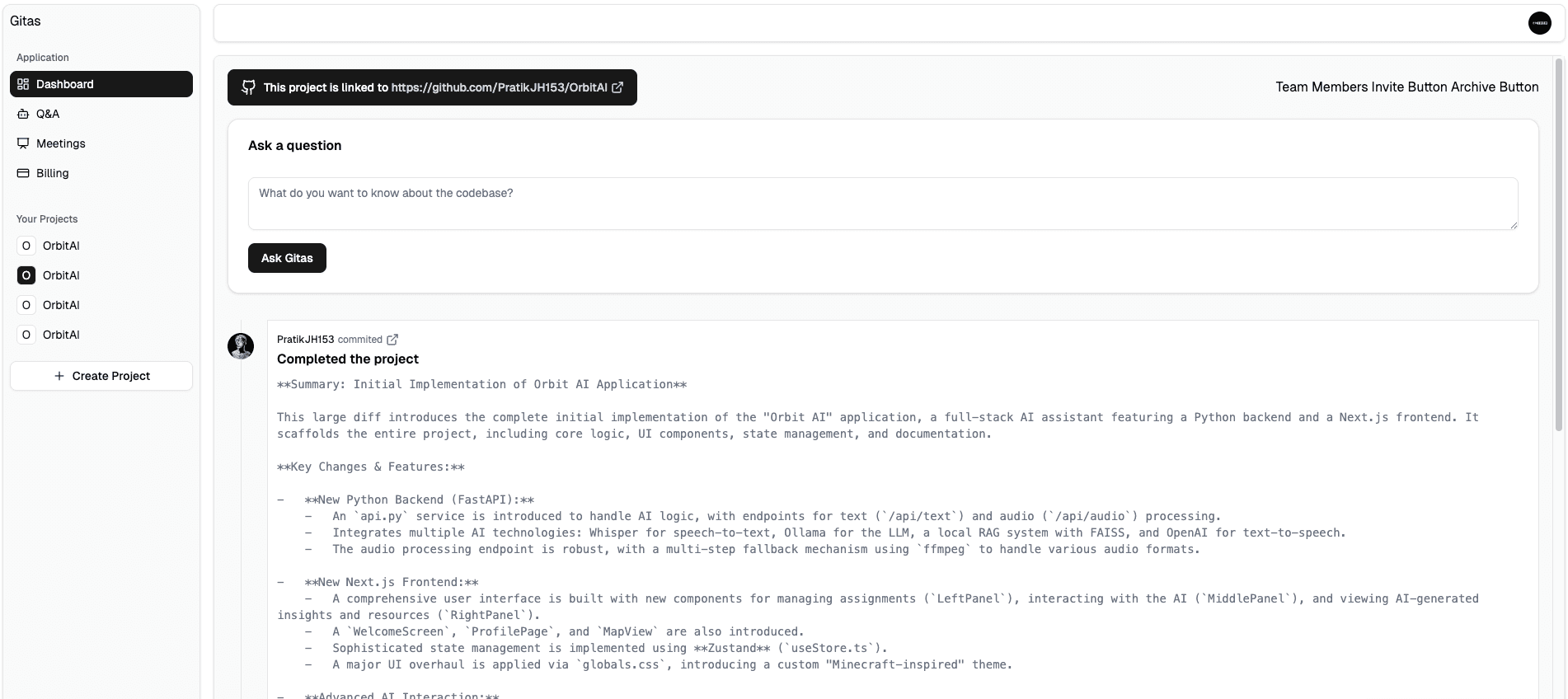Click the Q&A bot icon
1568x699 pixels.
click(x=23, y=114)
